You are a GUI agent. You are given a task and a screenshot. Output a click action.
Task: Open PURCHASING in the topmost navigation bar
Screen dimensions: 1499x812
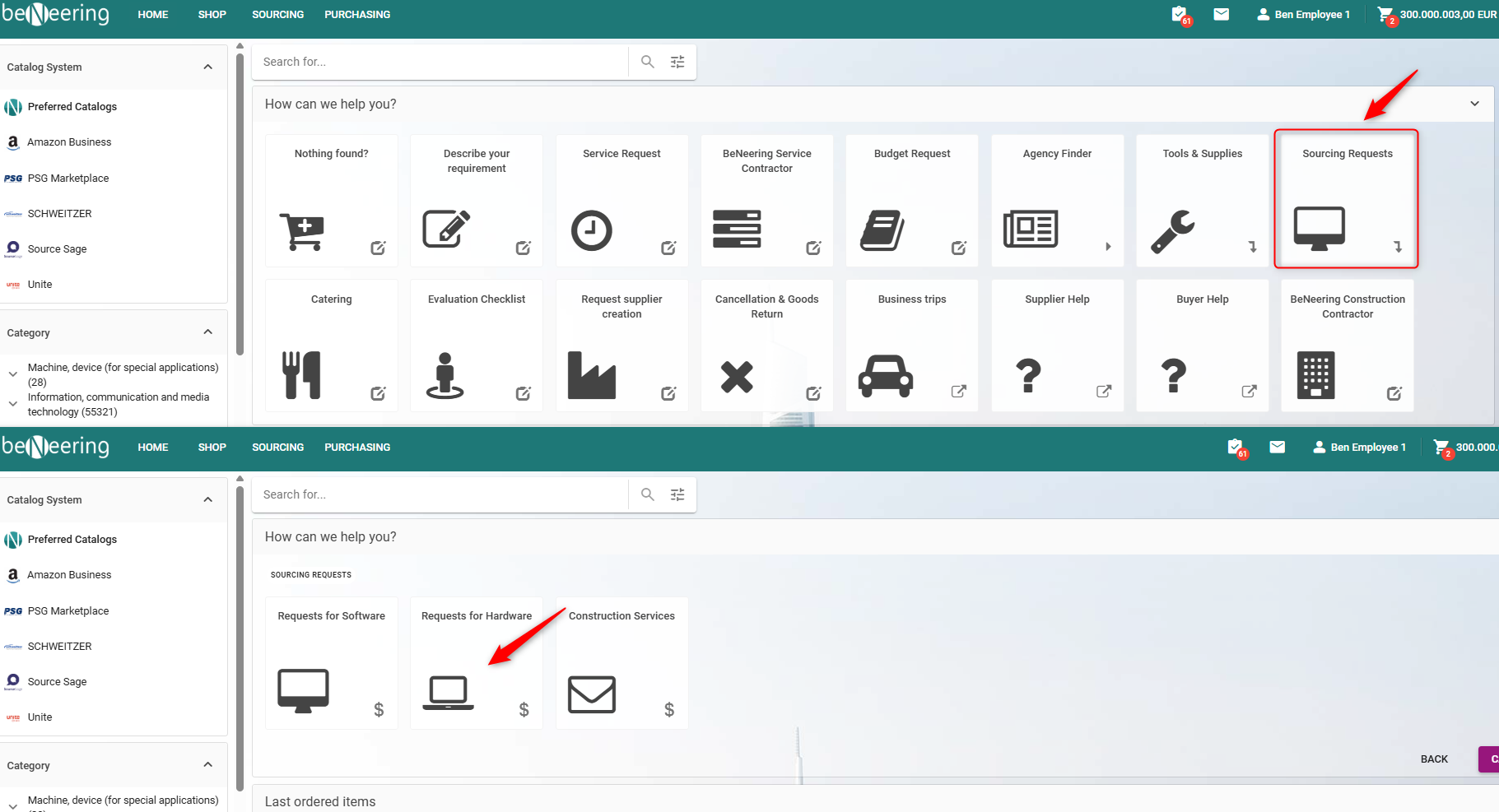pyautogui.click(x=357, y=15)
